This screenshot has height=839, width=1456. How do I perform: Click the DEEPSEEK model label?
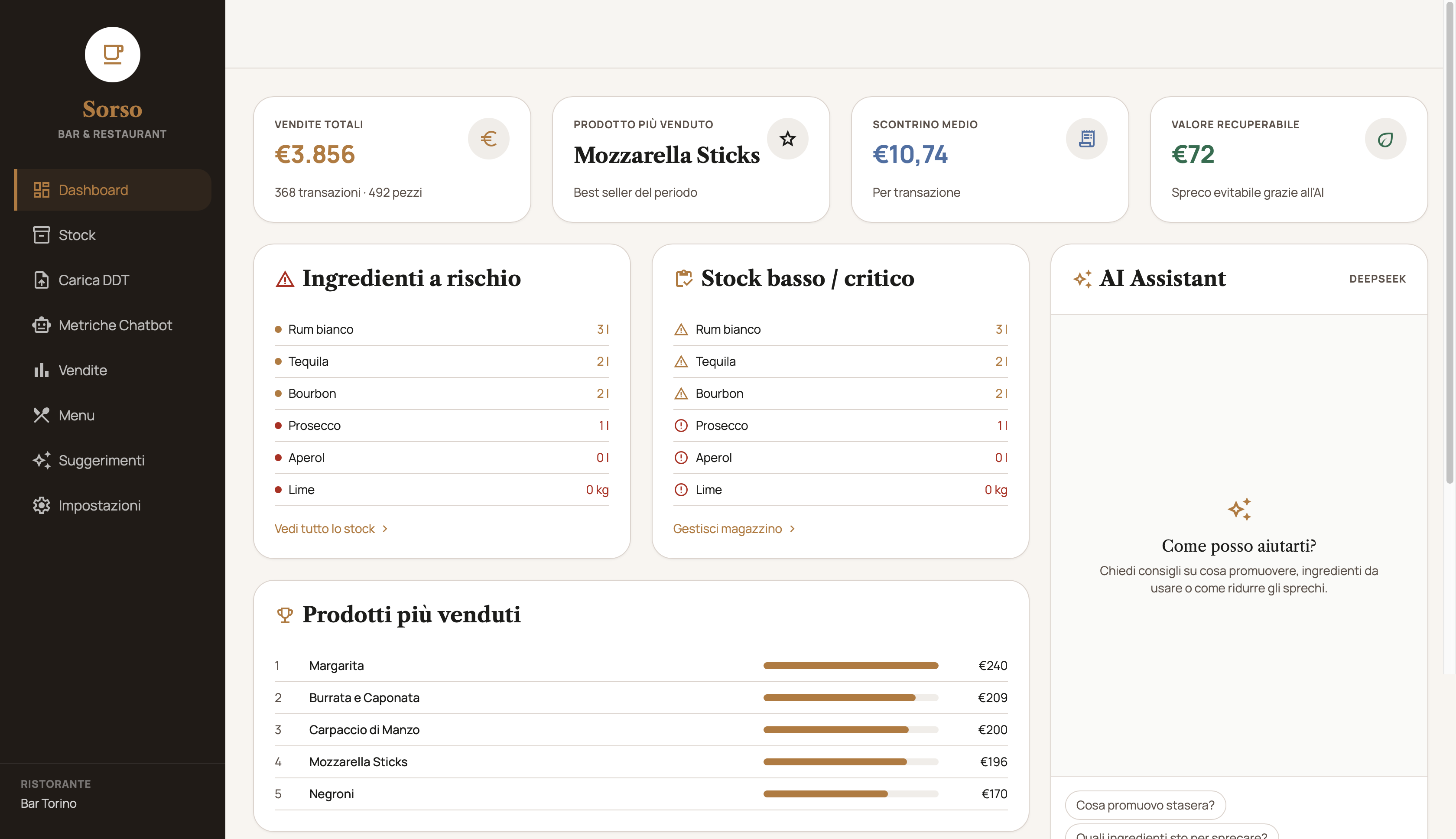[x=1377, y=279]
